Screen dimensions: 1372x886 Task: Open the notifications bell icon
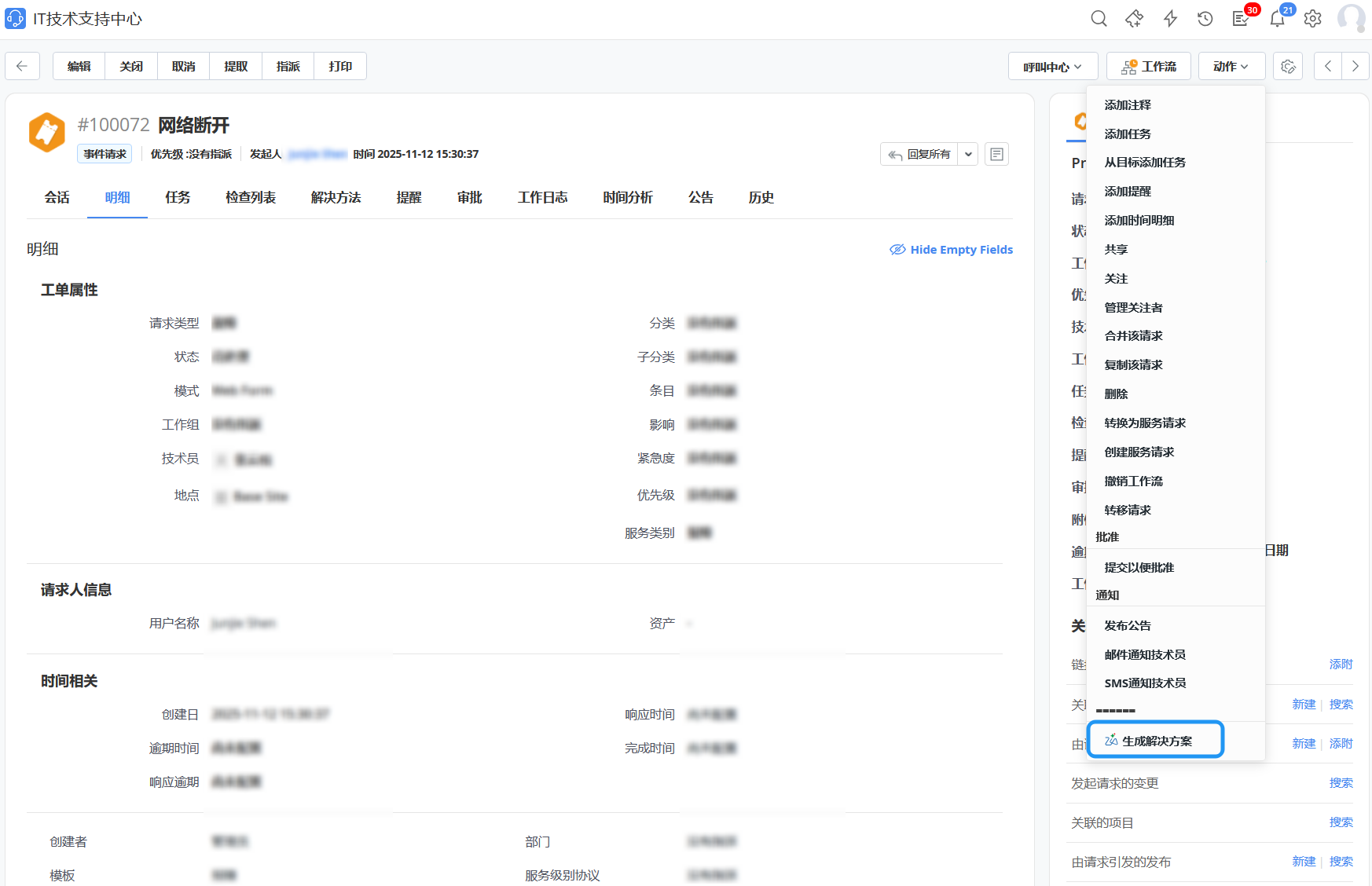1277,20
